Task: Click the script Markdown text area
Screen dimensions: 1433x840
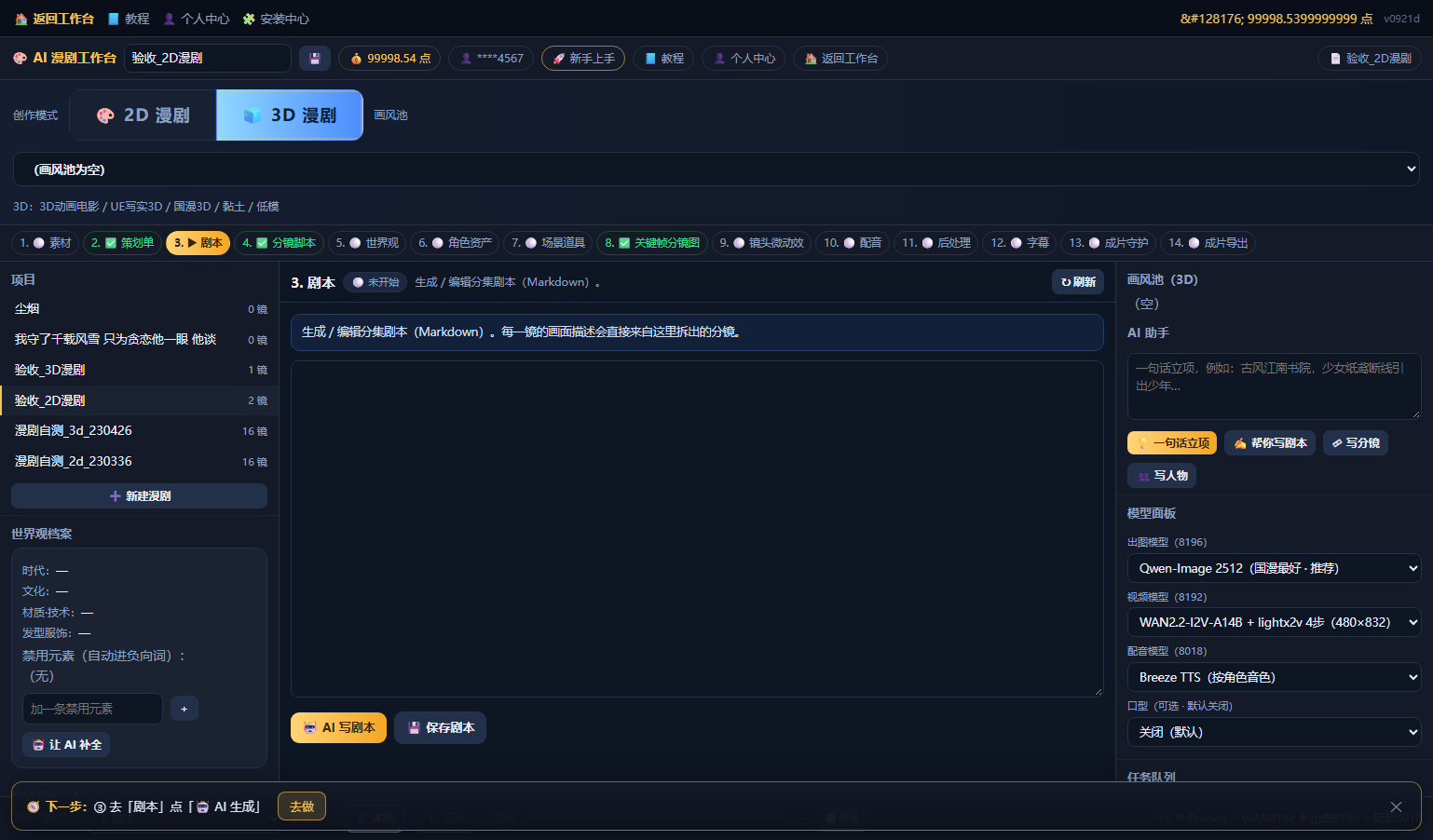Action: pos(697,529)
